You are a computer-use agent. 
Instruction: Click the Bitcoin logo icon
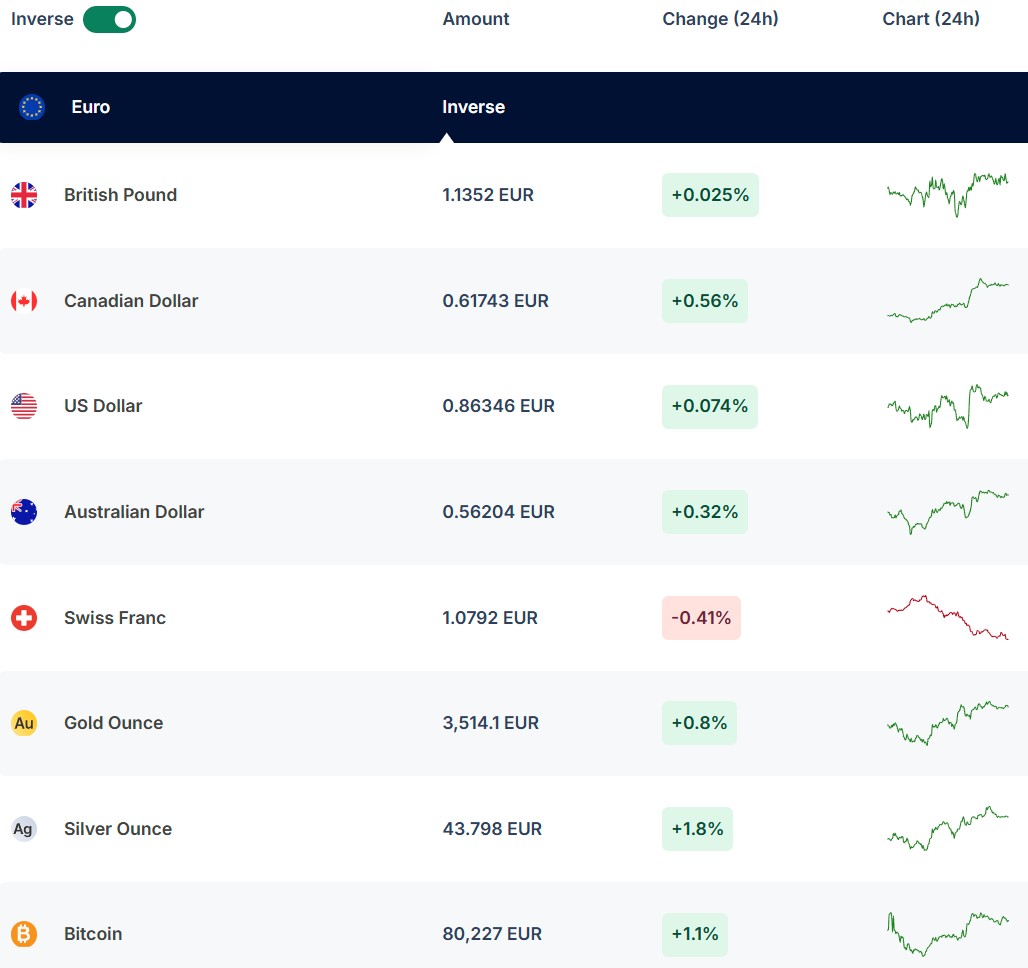[x=24, y=934]
